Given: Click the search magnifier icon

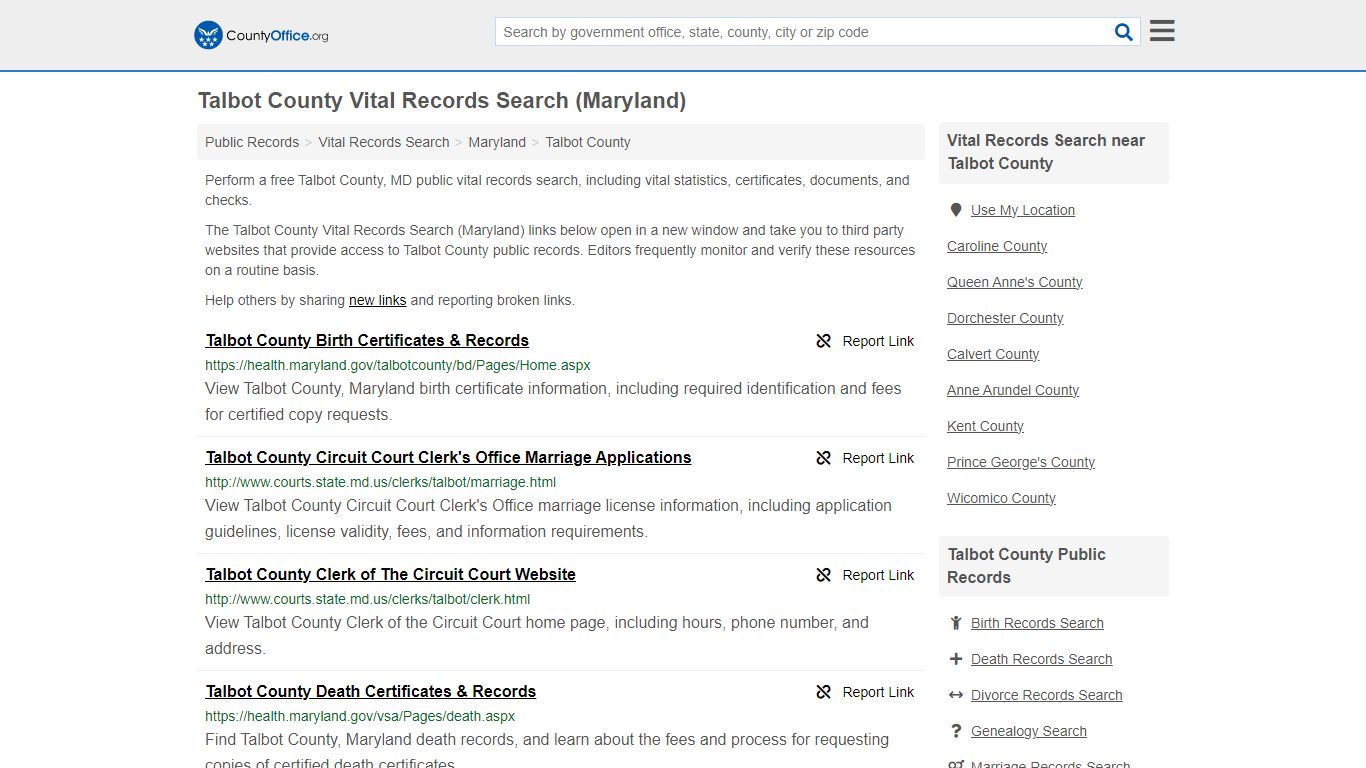Looking at the screenshot, I should coord(1124,32).
